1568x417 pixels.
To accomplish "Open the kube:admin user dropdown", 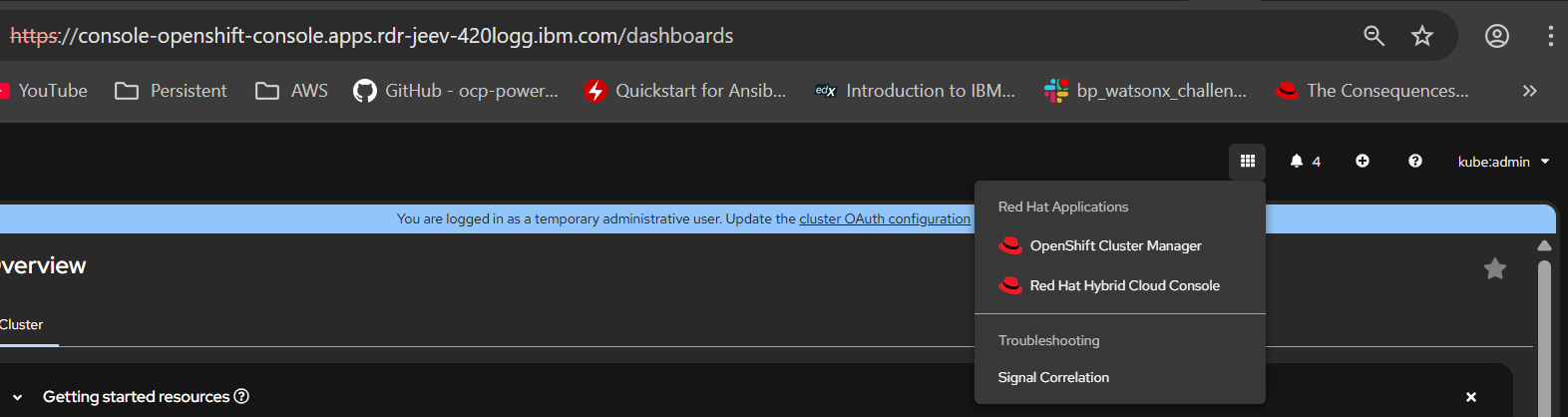I will click(1503, 162).
